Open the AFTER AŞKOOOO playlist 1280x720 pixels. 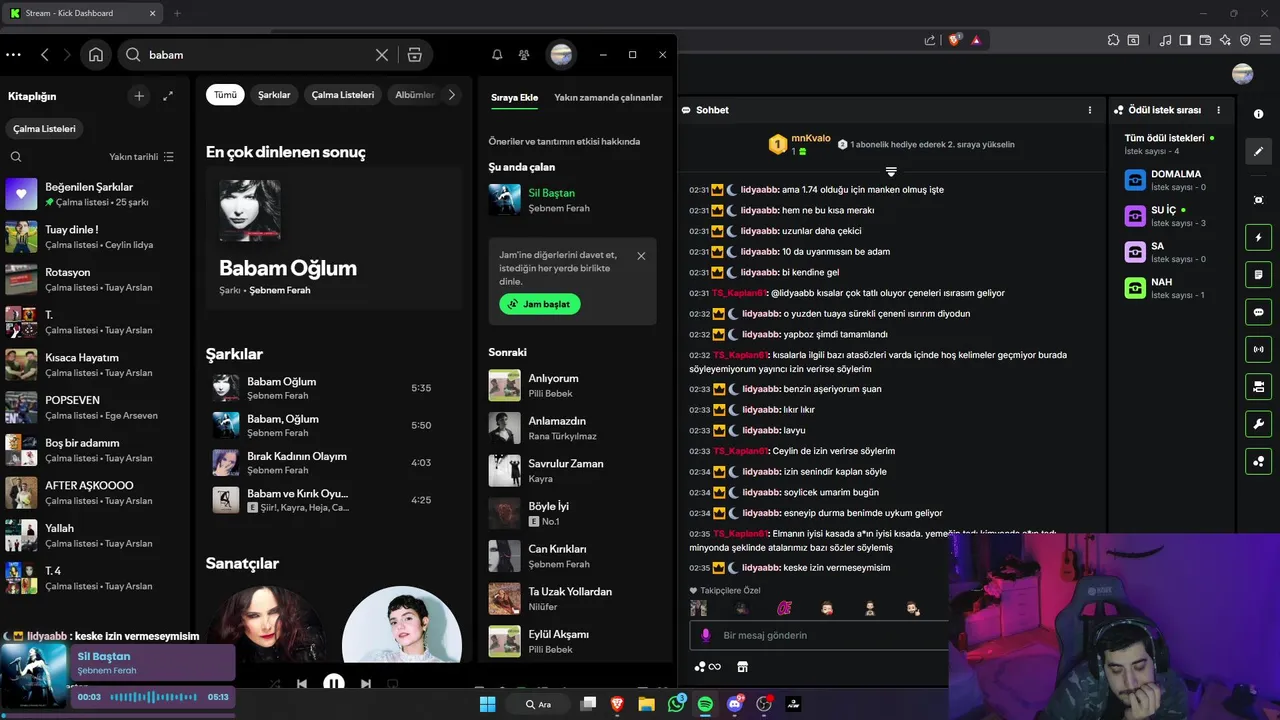pyautogui.click(x=95, y=493)
